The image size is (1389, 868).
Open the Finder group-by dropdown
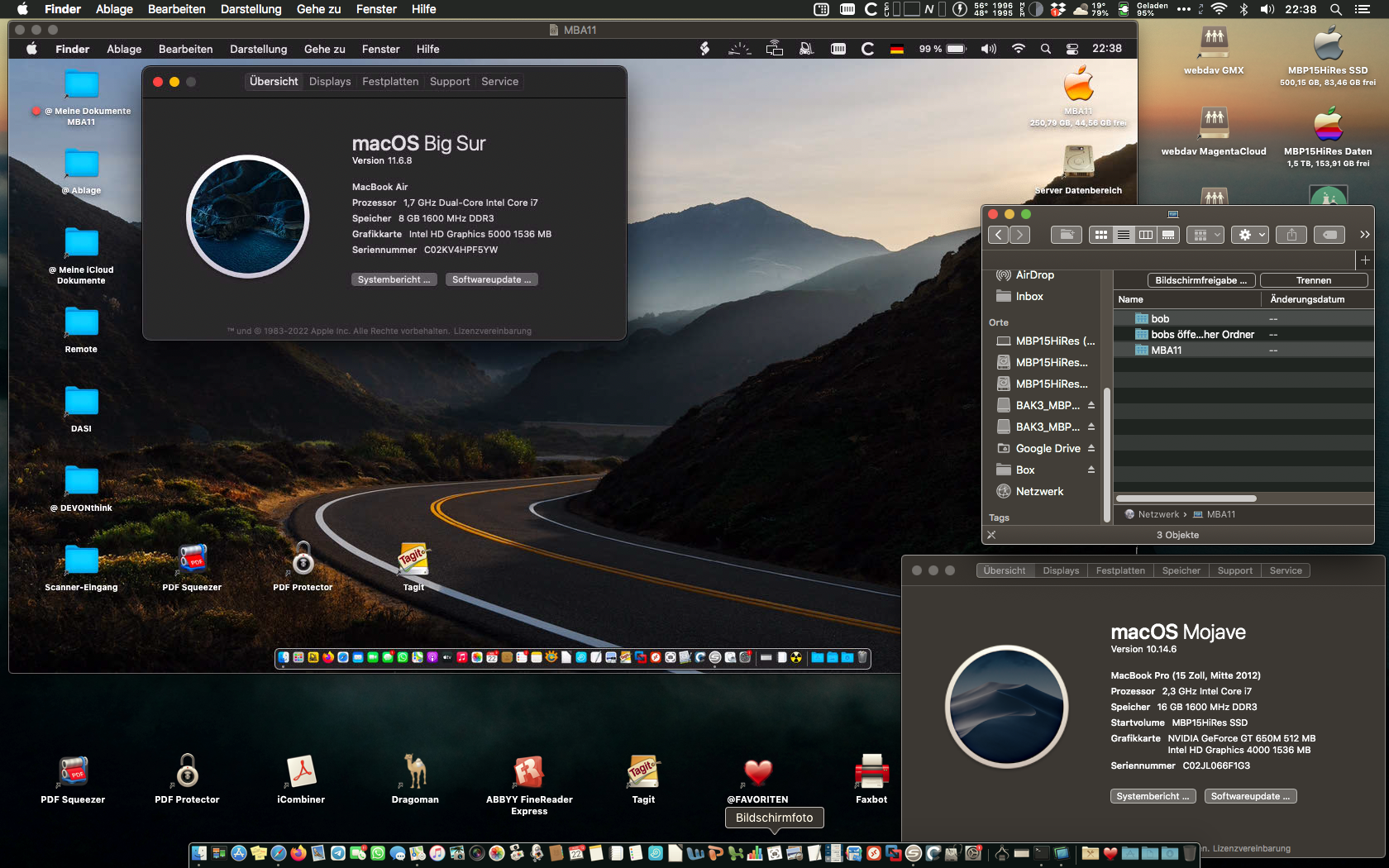tap(1205, 235)
